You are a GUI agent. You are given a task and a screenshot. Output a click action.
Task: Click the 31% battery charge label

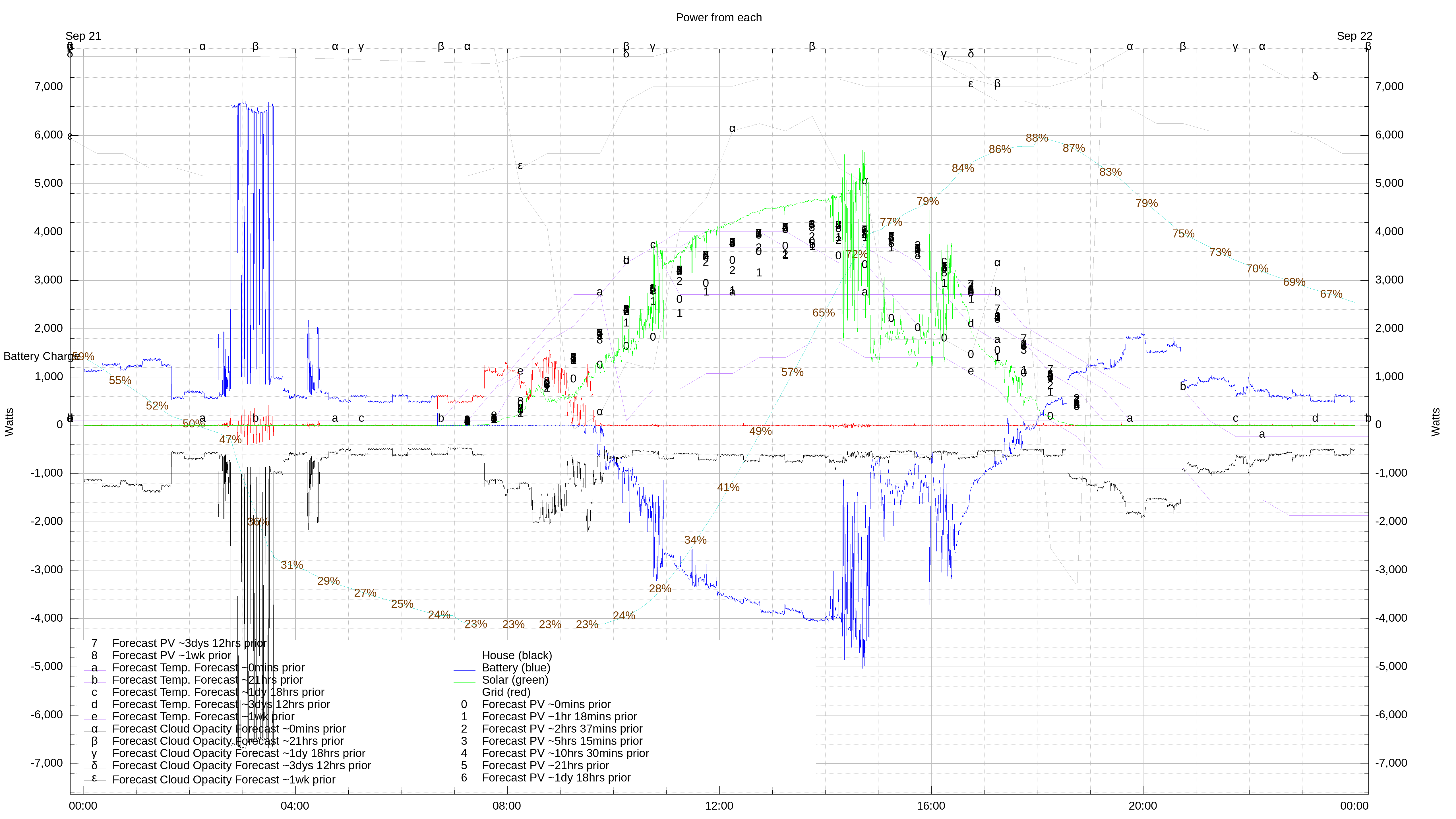292,565
